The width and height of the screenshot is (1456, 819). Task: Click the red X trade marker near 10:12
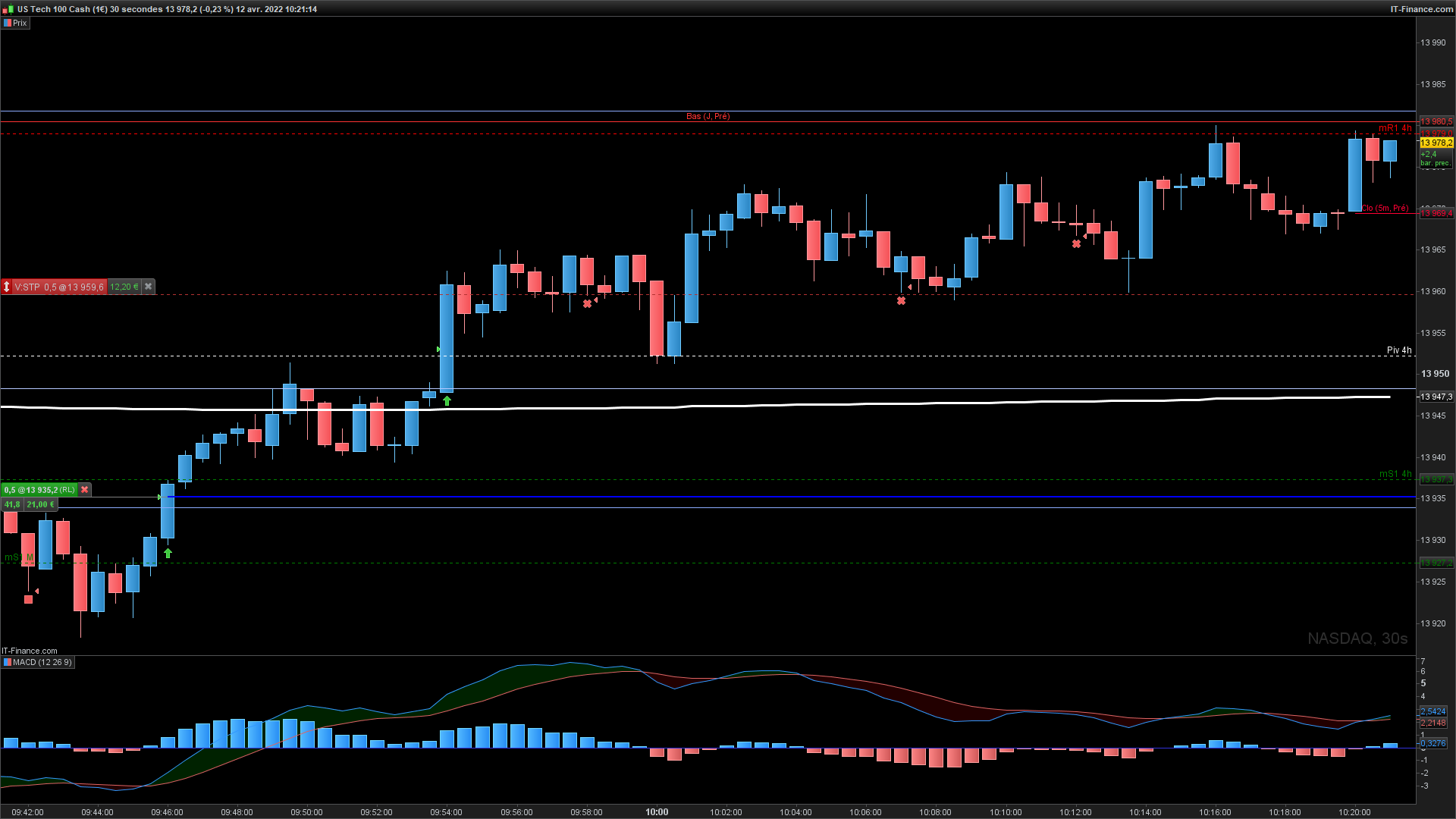[1076, 243]
